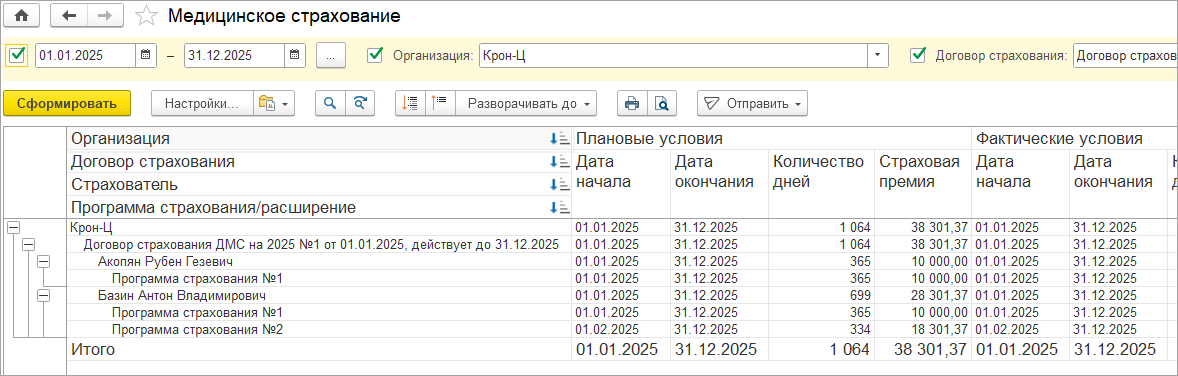Image resolution: width=1178 pixels, height=376 pixels.
Task: Toggle the period filter checkbox
Action: pyautogui.click(x=17, y=55)
